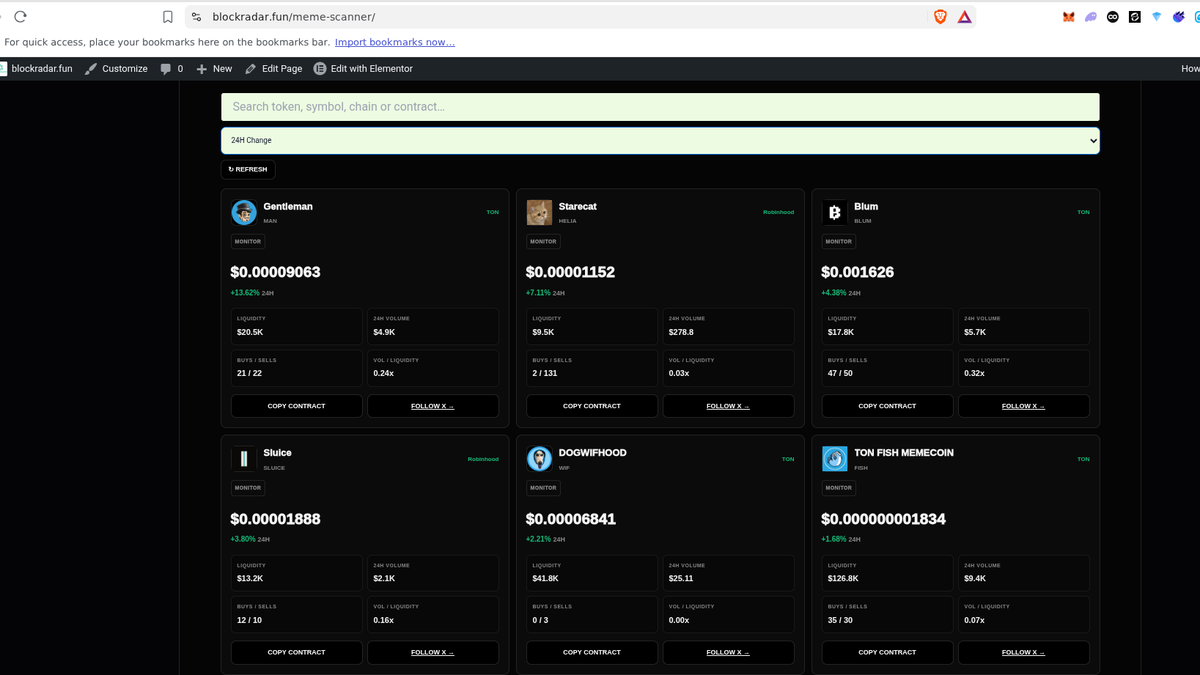Screen dimensions: 1200x675
Task: Open Edit Page in the admin bar
Action: (273, 69)
